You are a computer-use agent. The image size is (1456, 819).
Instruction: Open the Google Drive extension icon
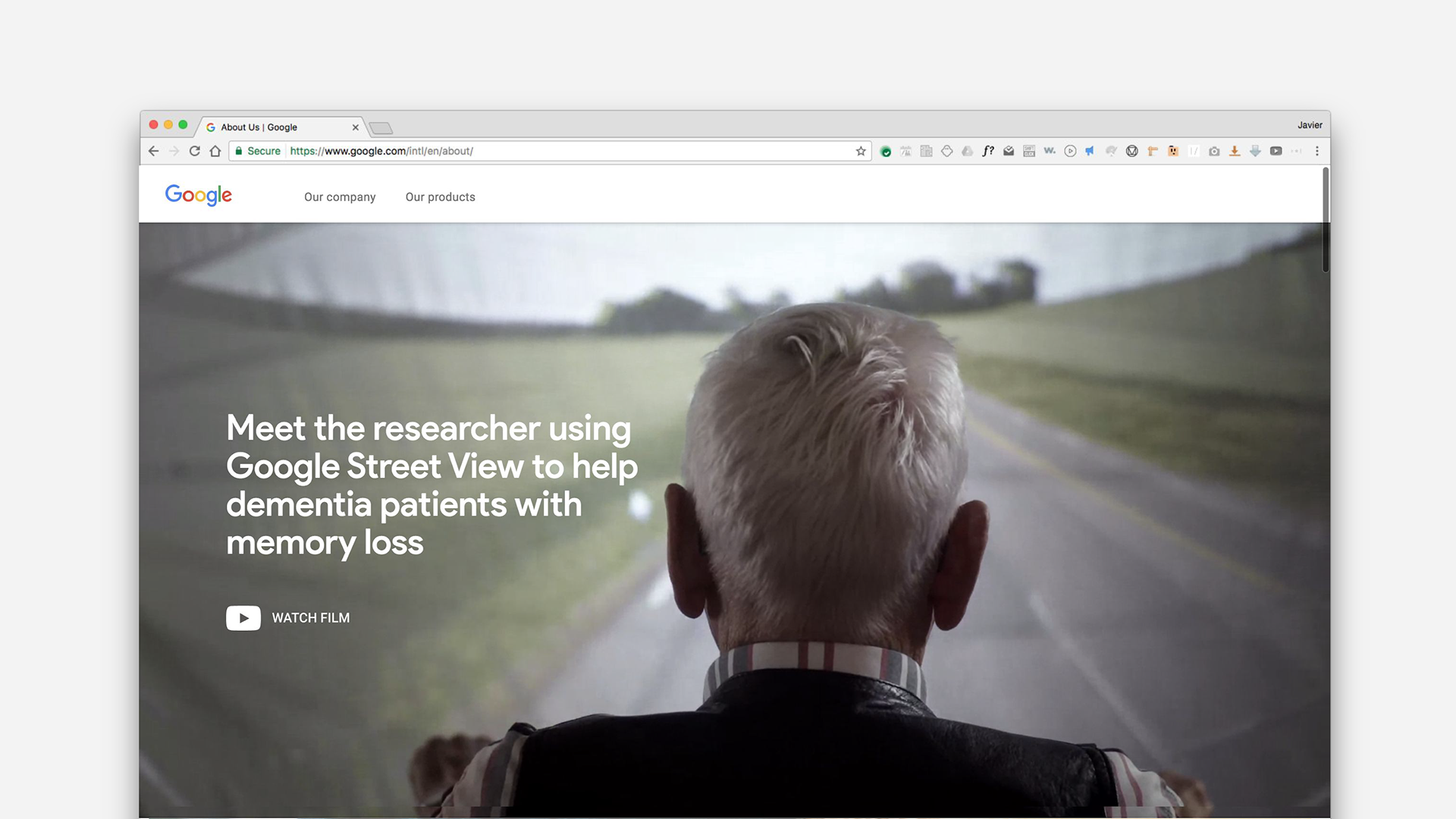967,151
